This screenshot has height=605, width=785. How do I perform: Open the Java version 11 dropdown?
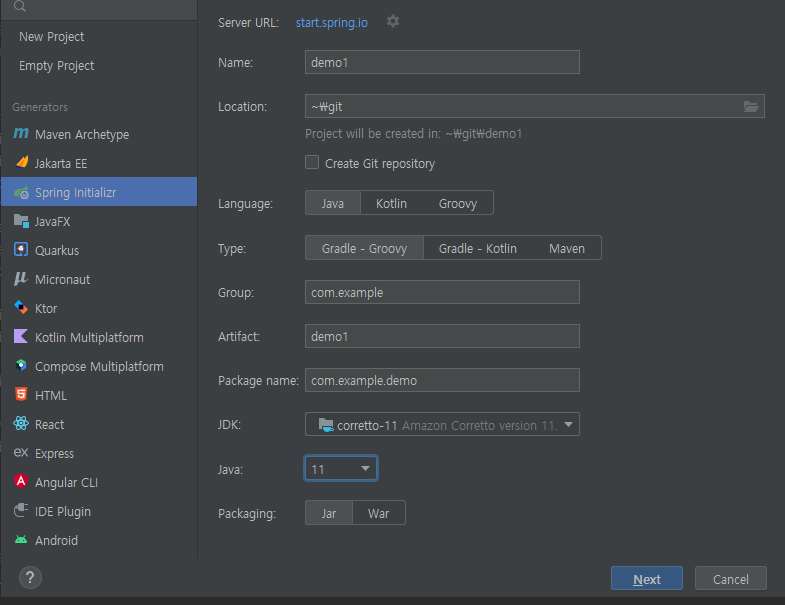[340, 468]
